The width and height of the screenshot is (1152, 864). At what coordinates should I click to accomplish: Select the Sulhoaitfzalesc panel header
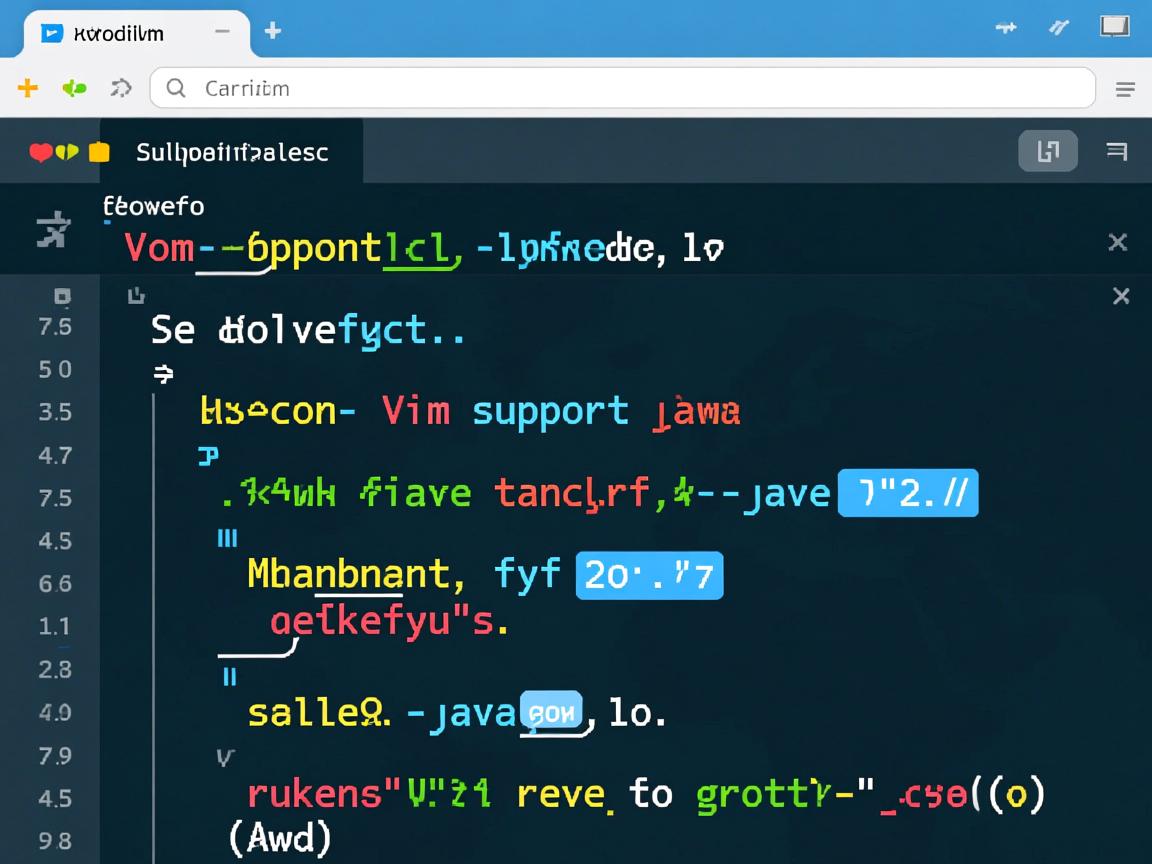231,152
